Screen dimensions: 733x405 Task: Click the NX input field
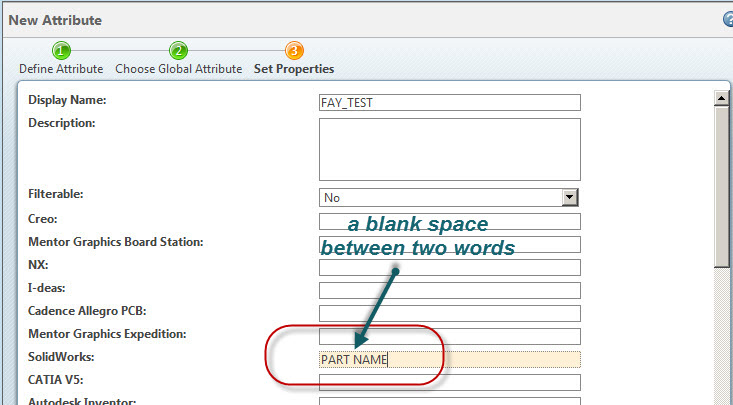click(x=449, y=267)
